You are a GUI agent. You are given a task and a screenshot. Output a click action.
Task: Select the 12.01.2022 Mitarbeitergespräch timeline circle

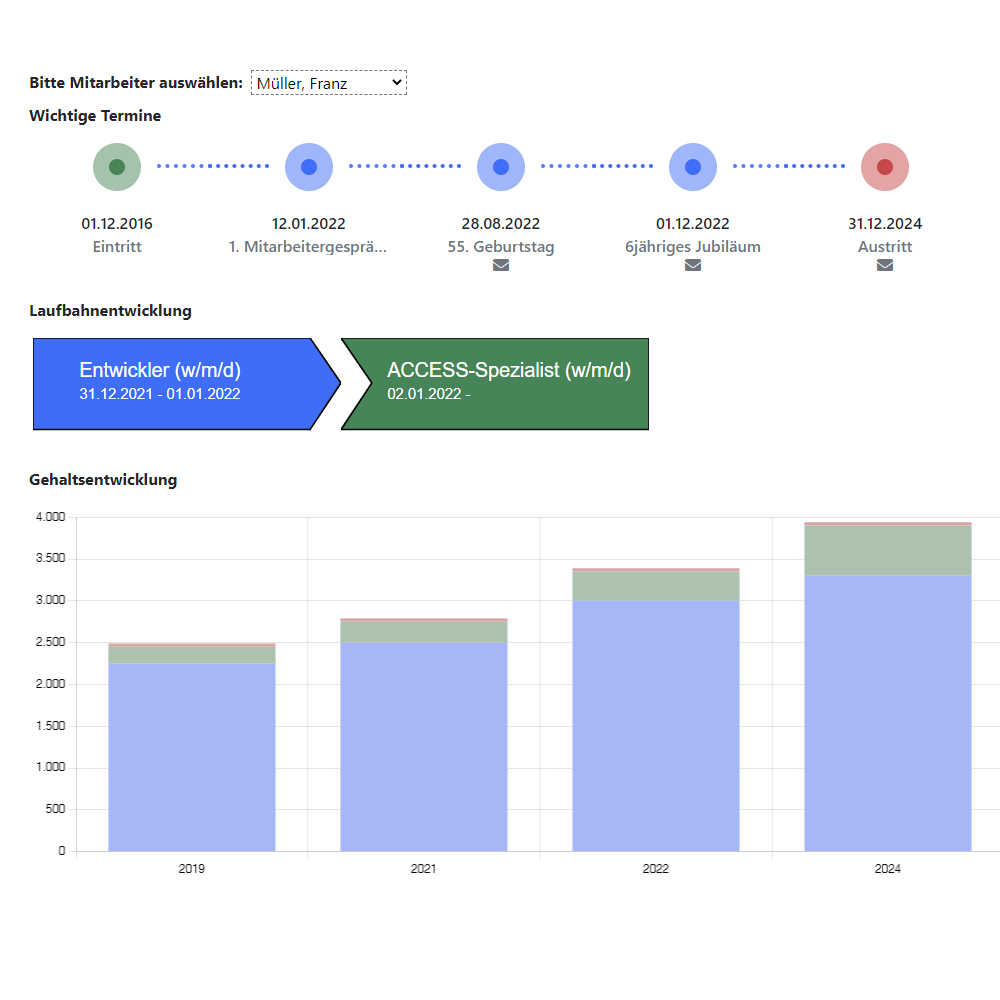309,167
